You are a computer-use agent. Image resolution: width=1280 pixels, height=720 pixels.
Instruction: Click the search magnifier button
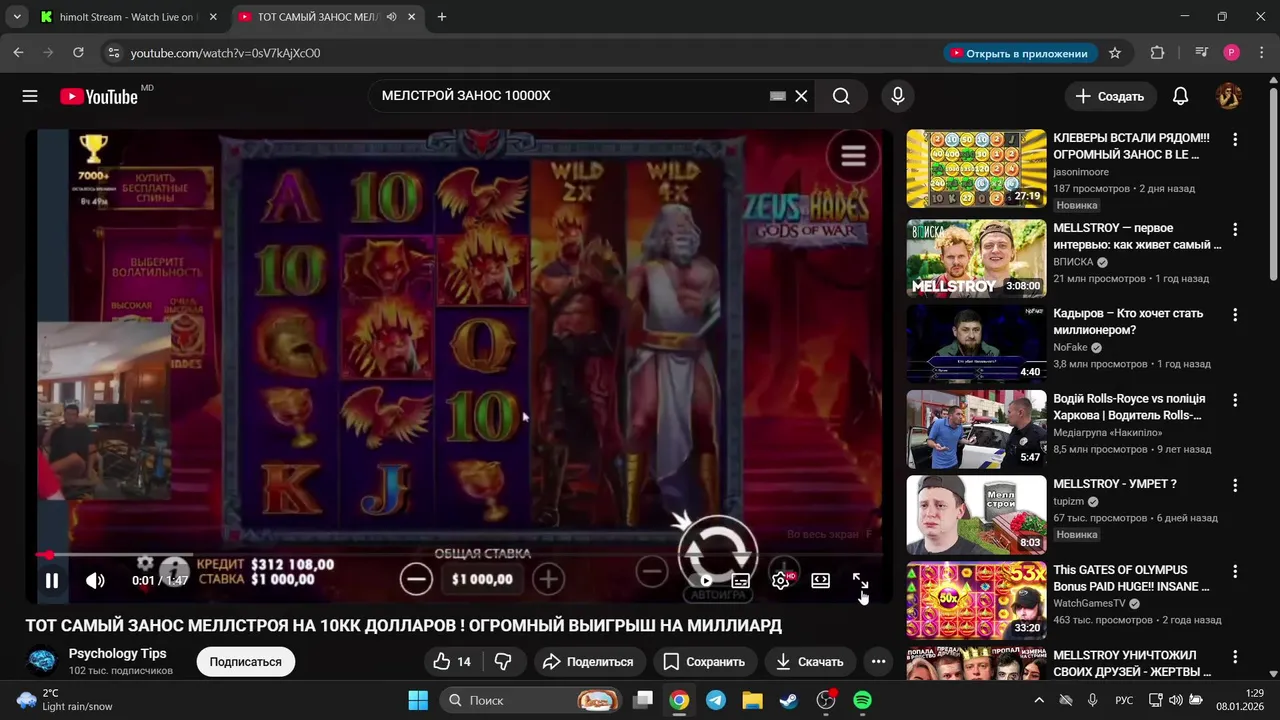tap(841, 96)
